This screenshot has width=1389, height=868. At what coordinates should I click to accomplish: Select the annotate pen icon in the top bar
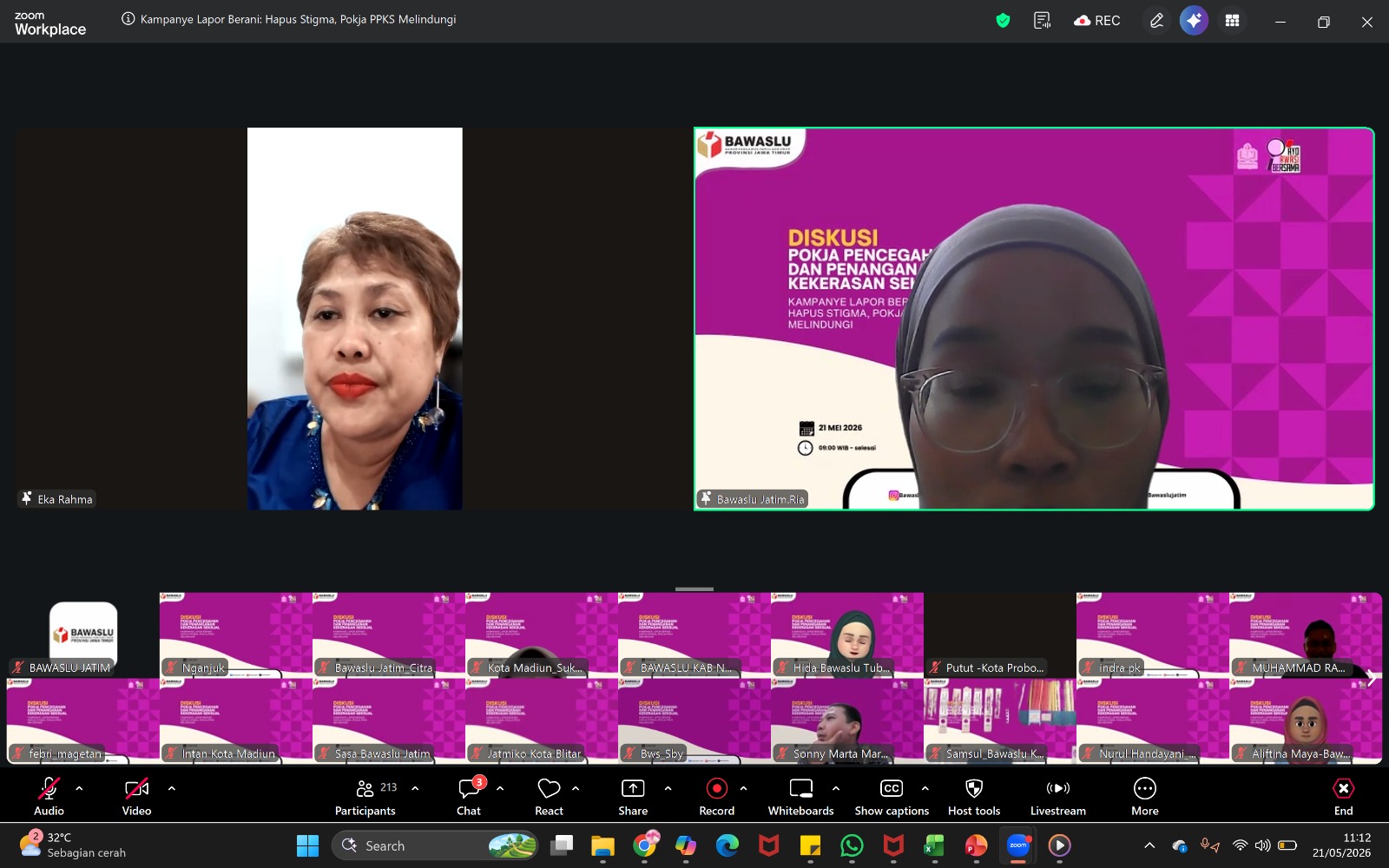pos(1156,21)
